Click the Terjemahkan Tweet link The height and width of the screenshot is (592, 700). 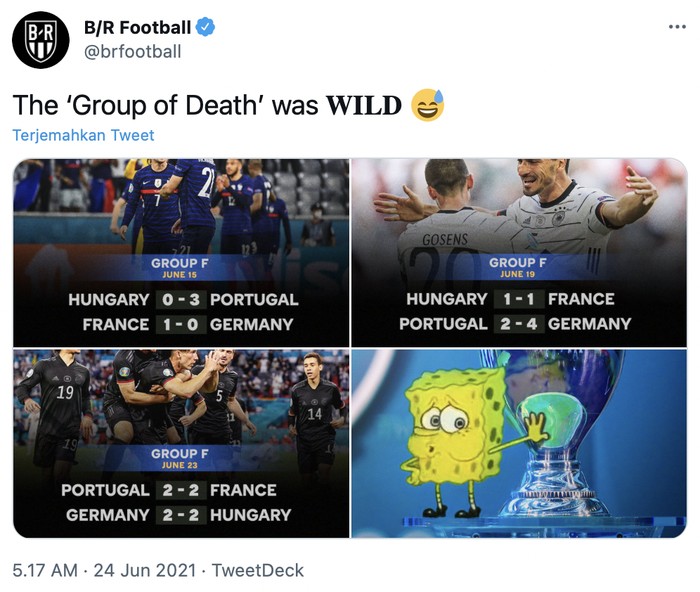(x=83, y=135)
